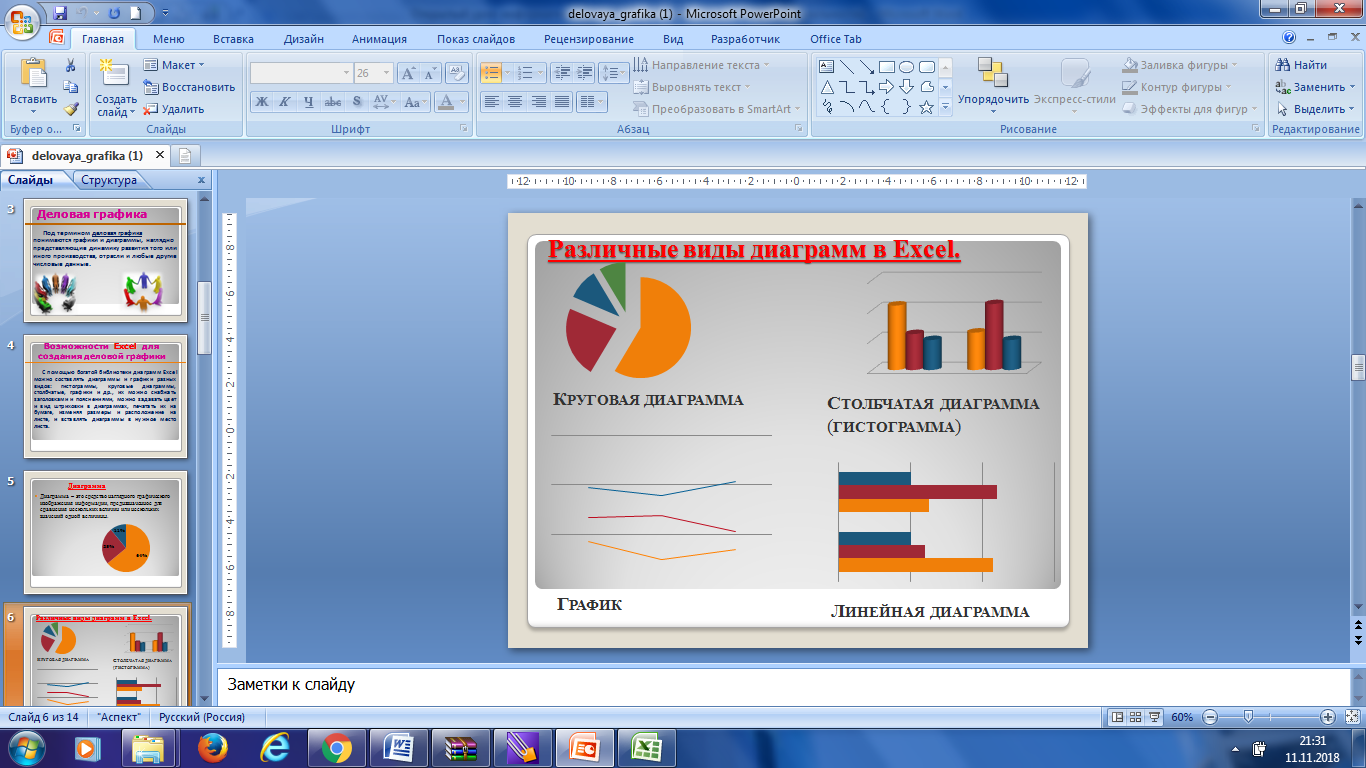Viewport: 1366px width, 768px height.
Task: Zoom in with the plus button
Action: point(1328,717)
